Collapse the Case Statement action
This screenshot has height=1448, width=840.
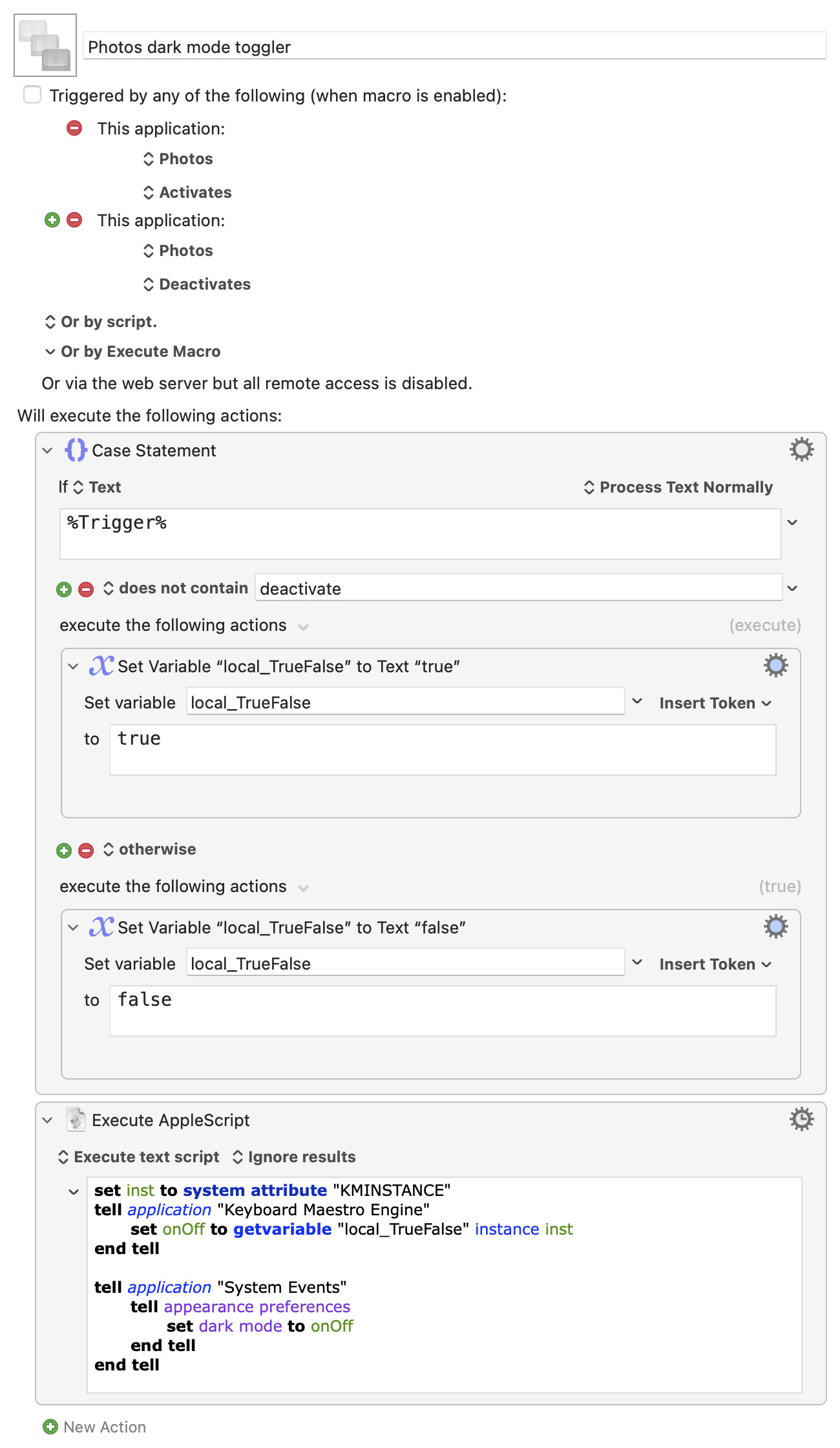coord(47,451)
